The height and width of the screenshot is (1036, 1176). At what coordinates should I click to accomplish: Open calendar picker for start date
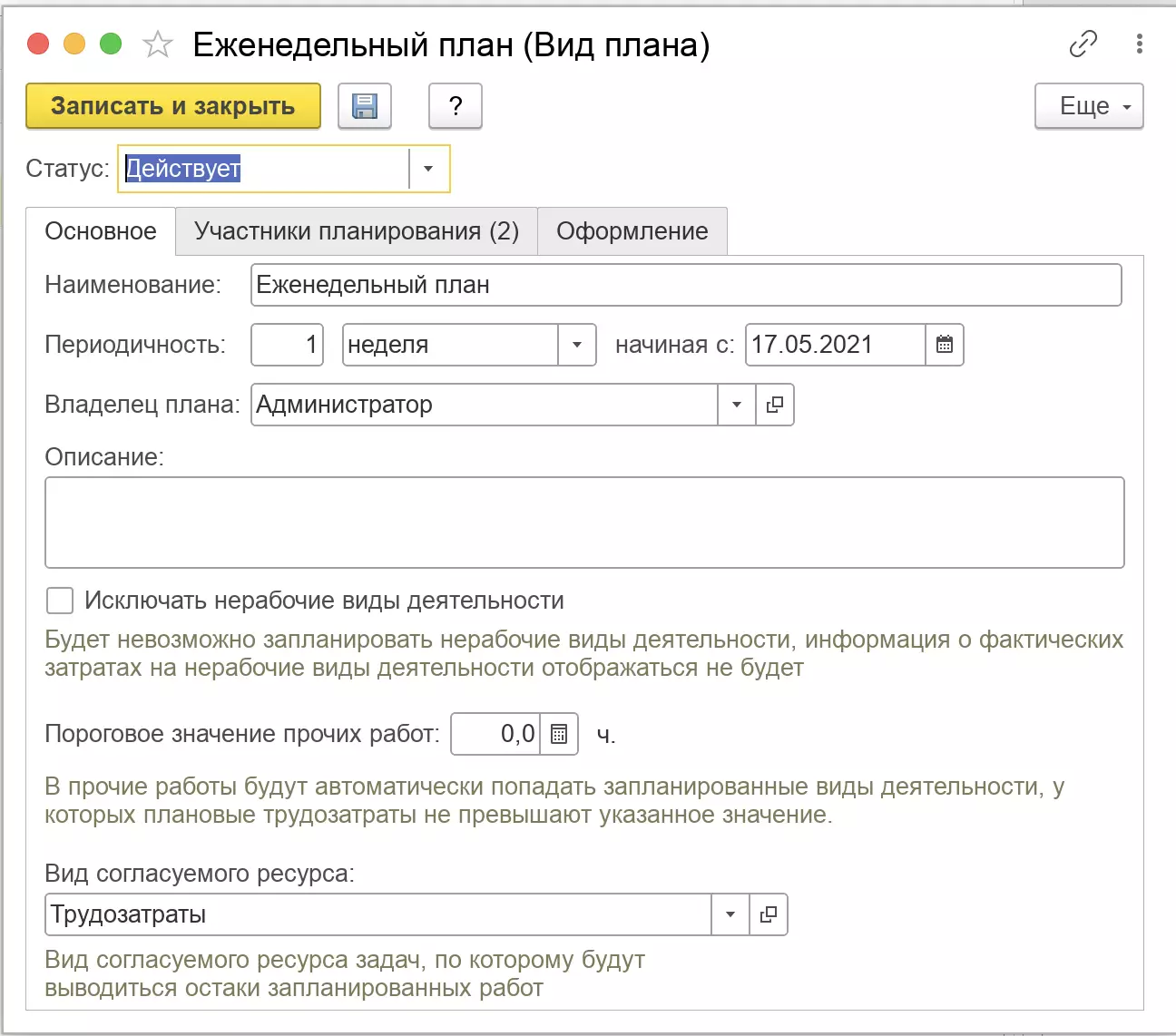click(x=945, y=345)
